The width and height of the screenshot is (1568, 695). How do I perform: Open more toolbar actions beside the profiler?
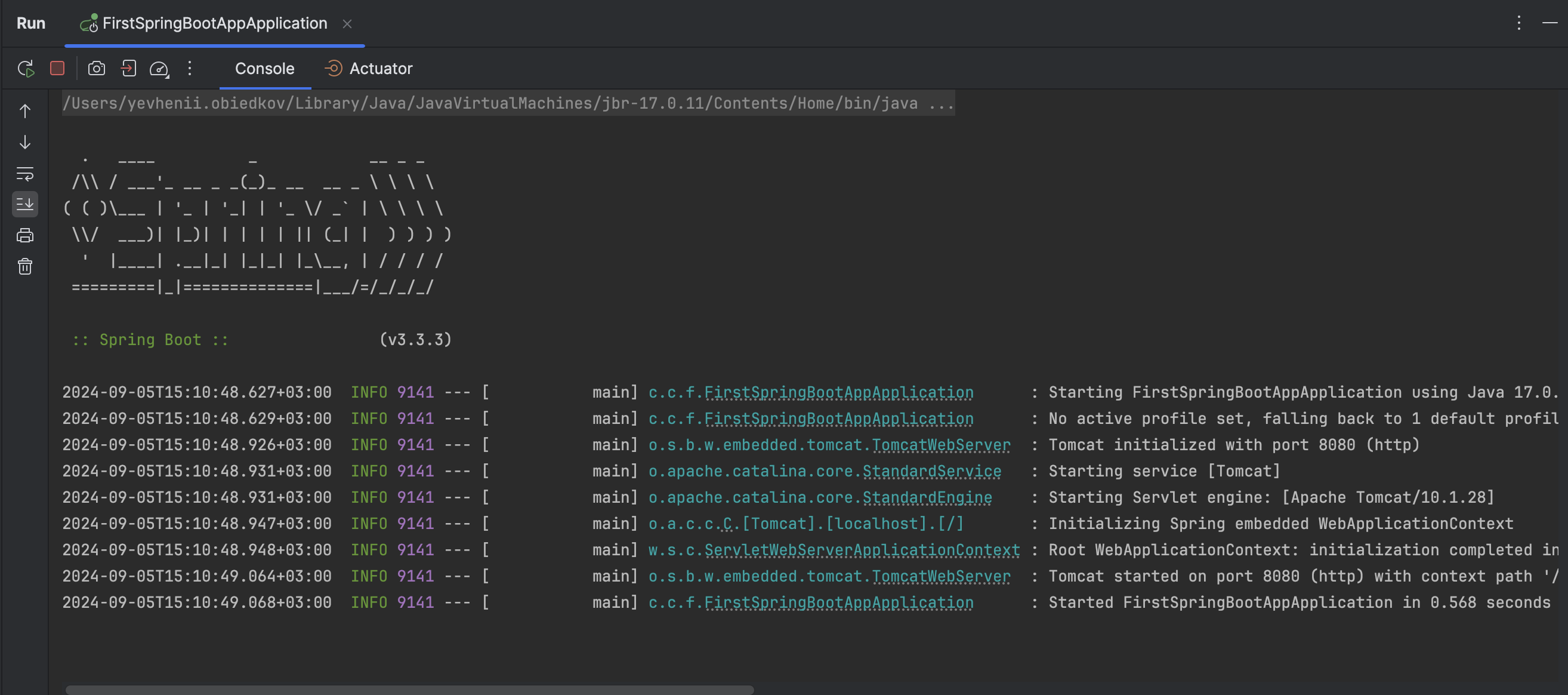(x=190, y=68)
